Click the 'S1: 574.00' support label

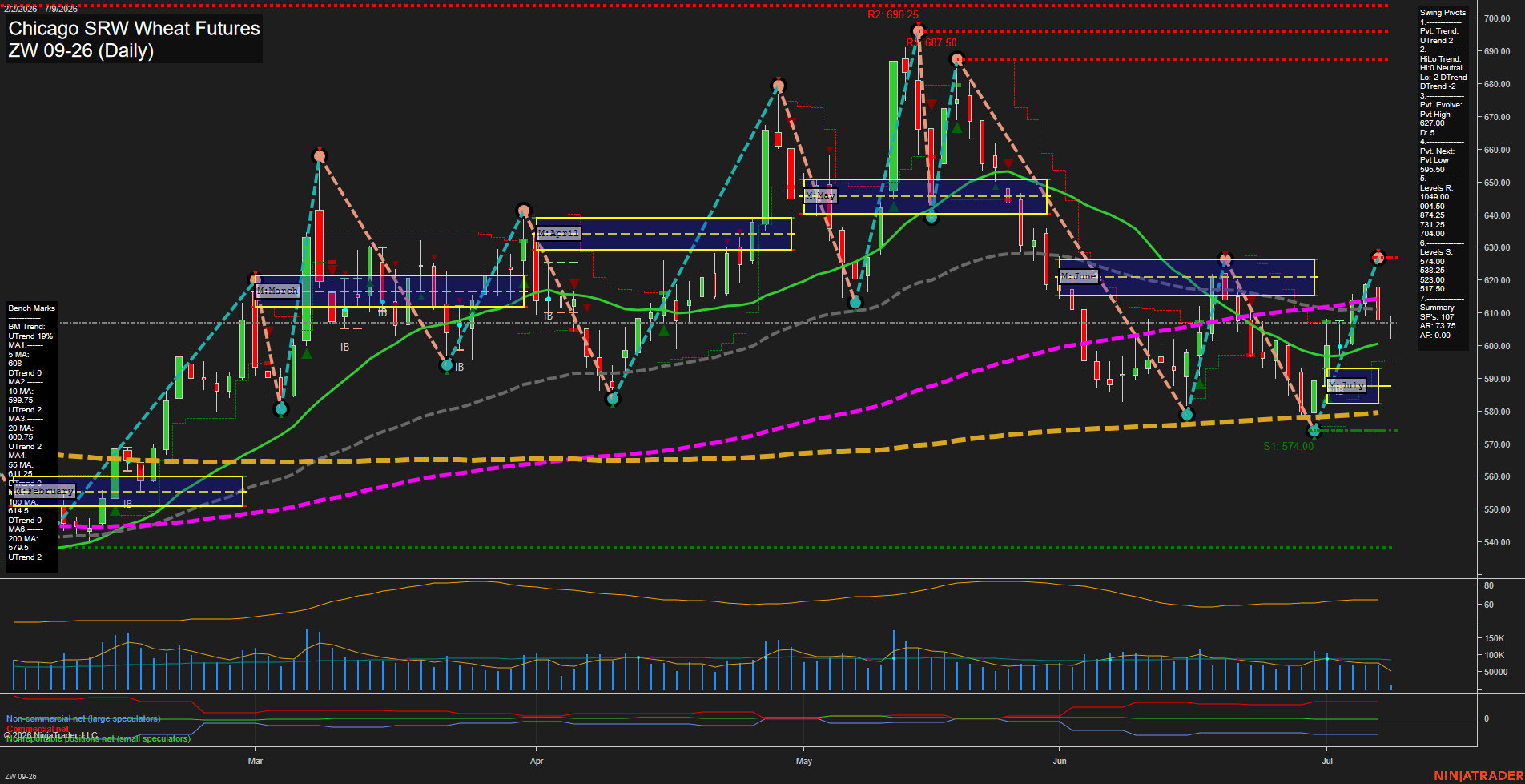coord(1289,446)
